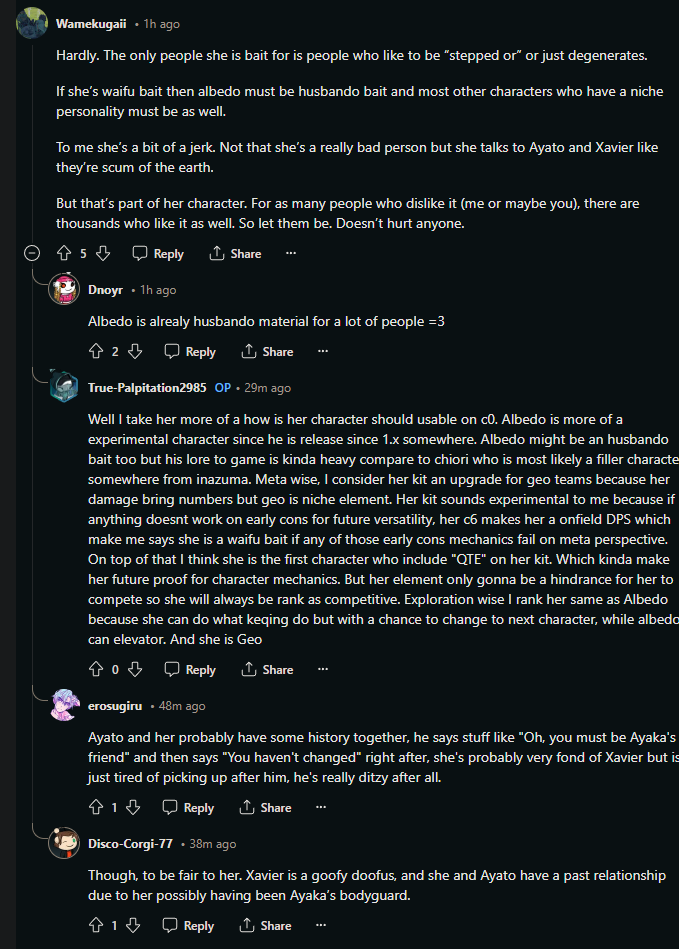This screenshot has width=679, height=949.
Task: Downvote Disco-Corgi-77's comment
Action: point(135,926)
